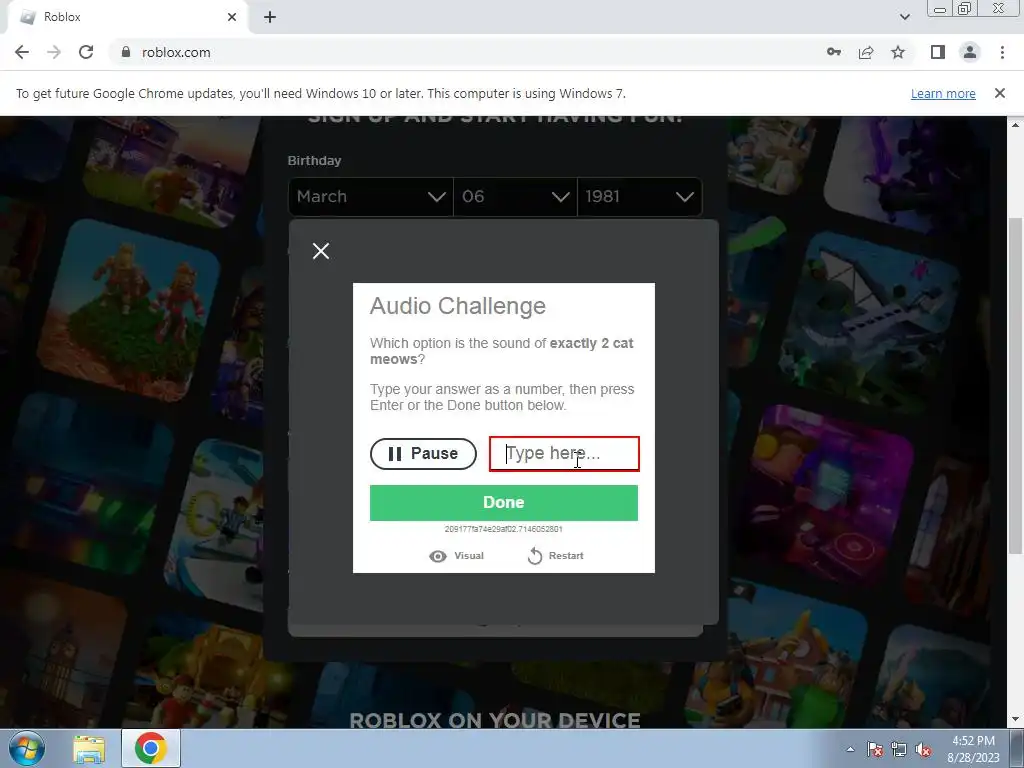Toggle the browser side panel
The image size is (1024, 768).
point(938,52)
